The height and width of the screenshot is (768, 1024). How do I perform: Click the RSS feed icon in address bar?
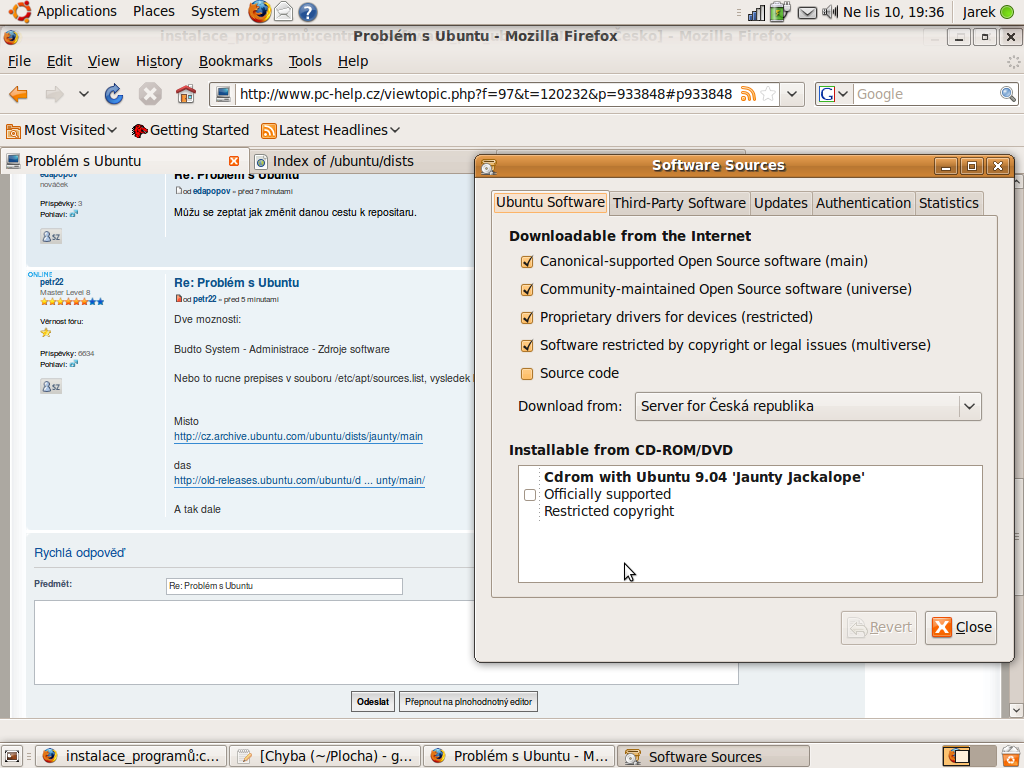[x=748, y=94]
